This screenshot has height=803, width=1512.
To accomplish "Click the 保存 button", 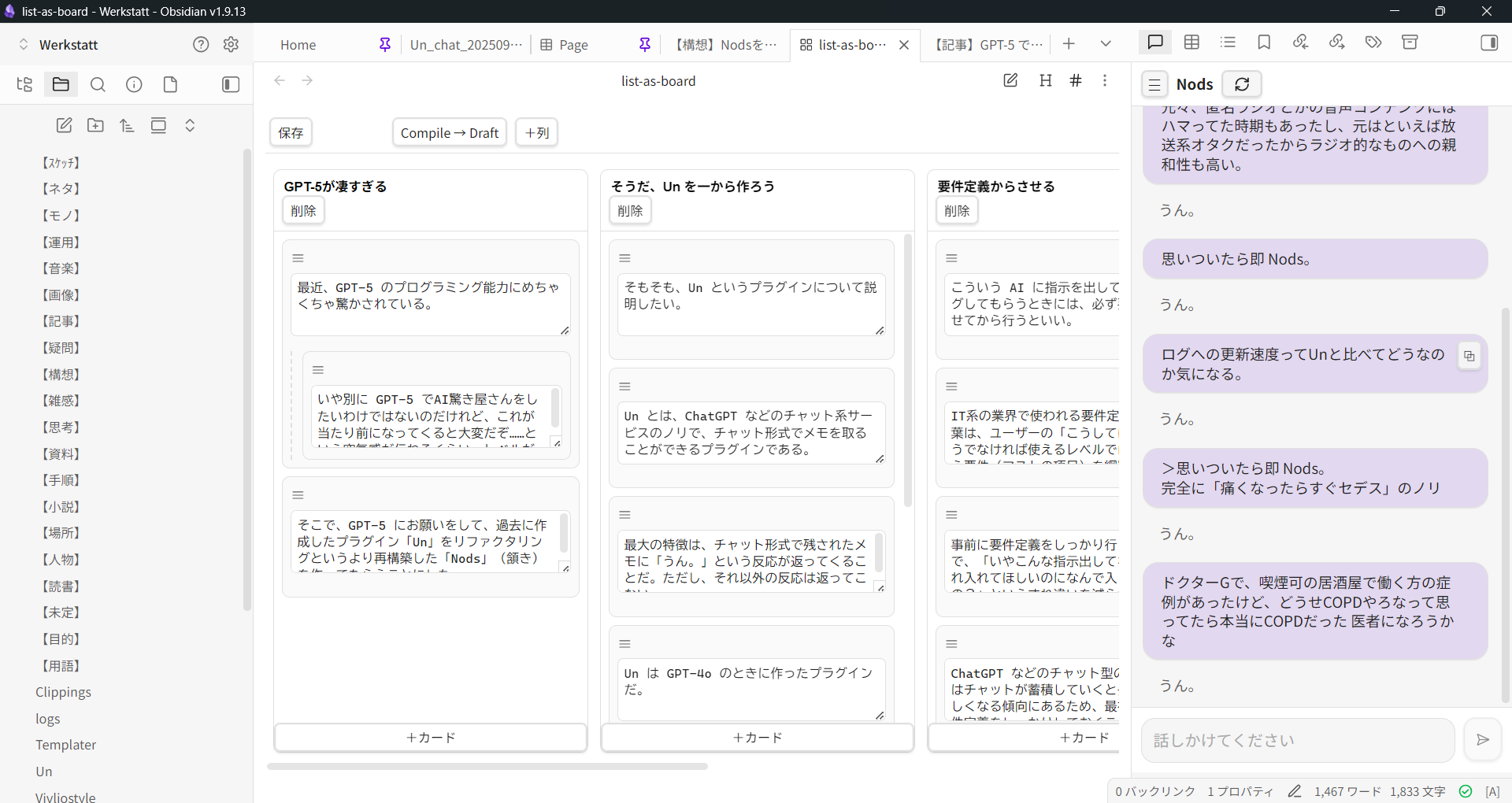I will [x=291, y=132].
